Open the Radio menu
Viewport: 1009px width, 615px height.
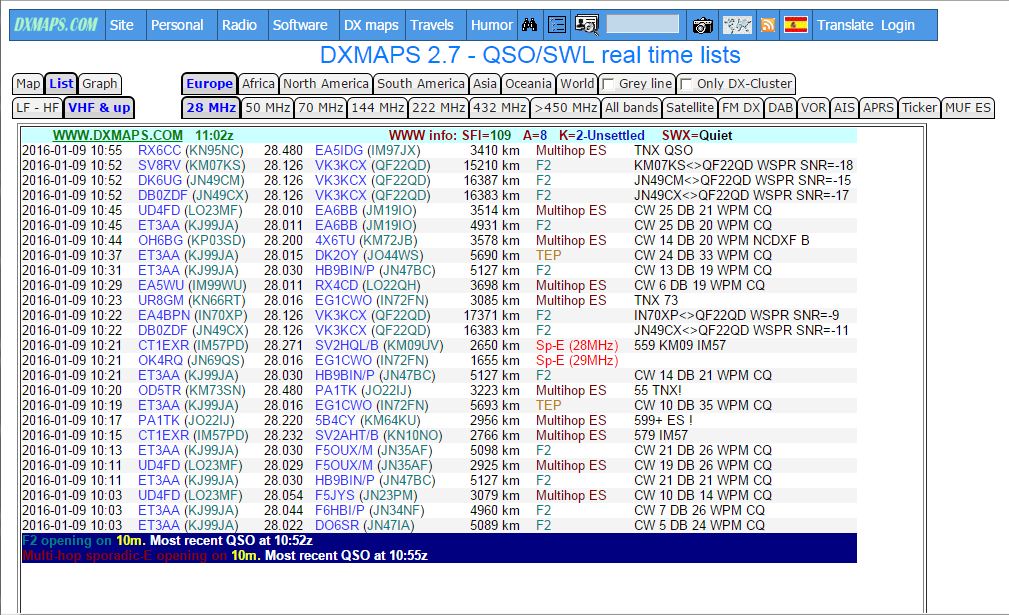[239, 25]
